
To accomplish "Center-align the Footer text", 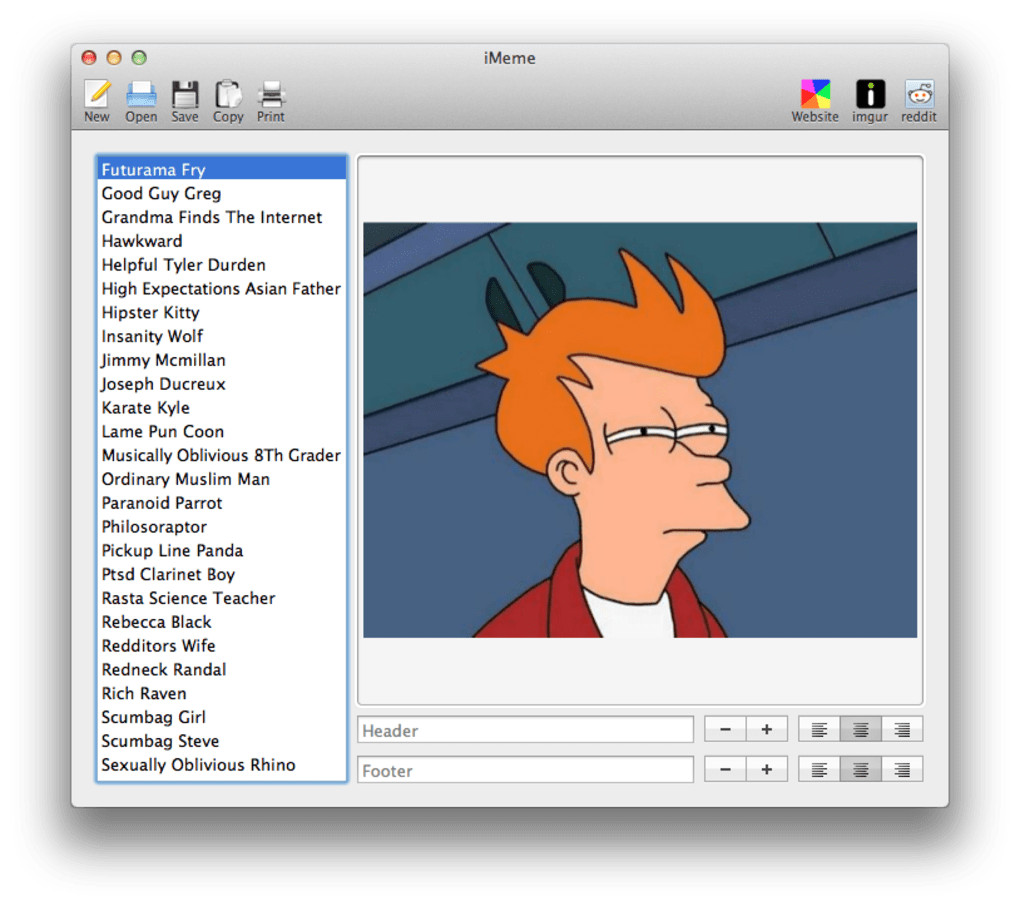I will (861, 769).
